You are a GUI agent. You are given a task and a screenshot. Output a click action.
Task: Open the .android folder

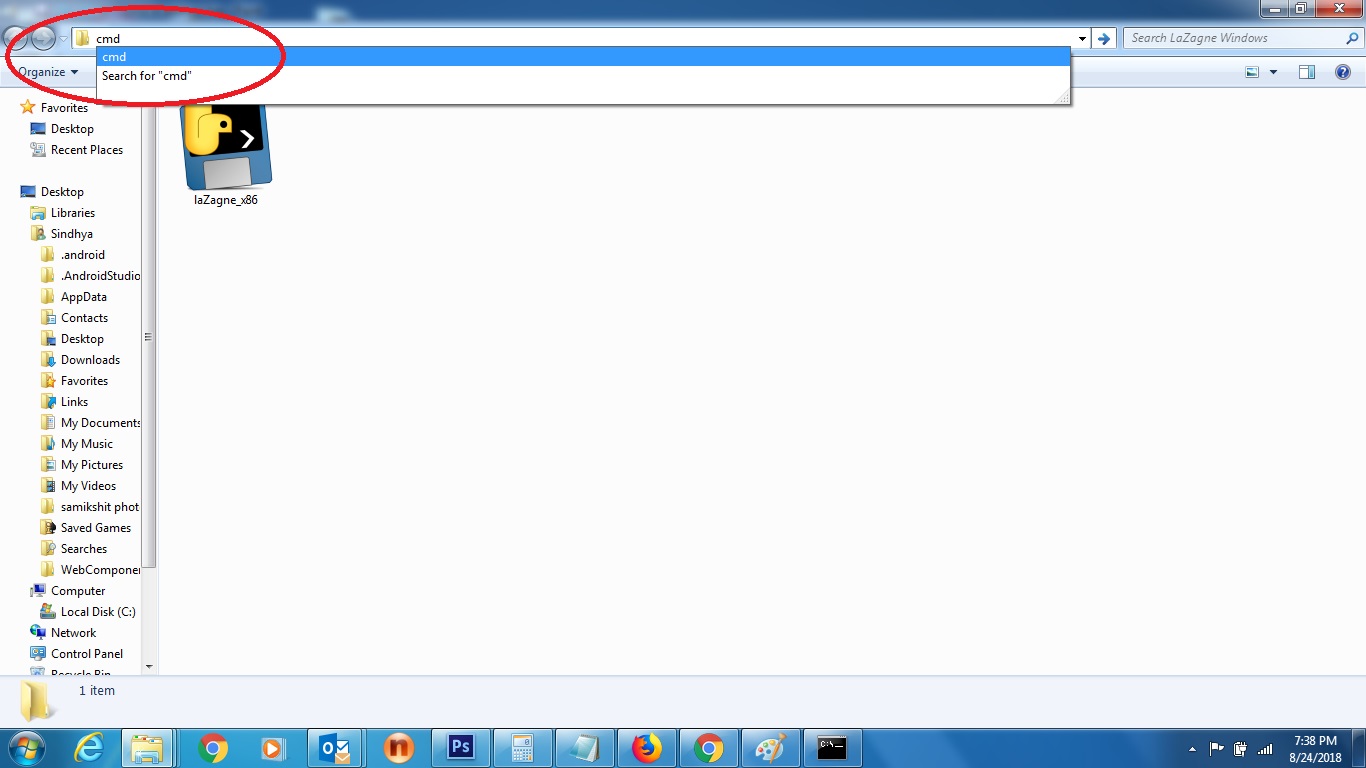click(x=82, y=255)
